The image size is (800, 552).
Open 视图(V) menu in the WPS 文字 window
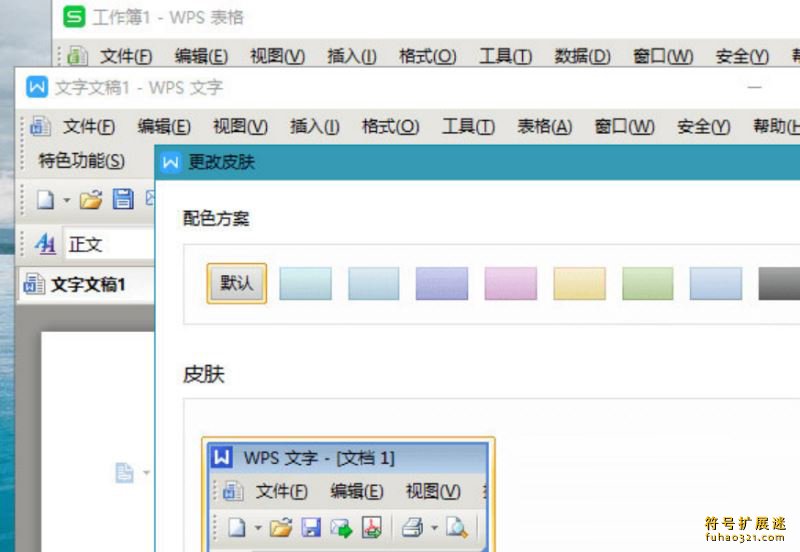point(240,126)
